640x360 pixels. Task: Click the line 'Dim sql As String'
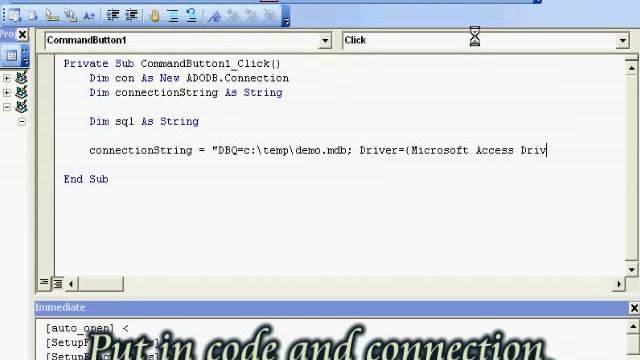tap(144, 121)
